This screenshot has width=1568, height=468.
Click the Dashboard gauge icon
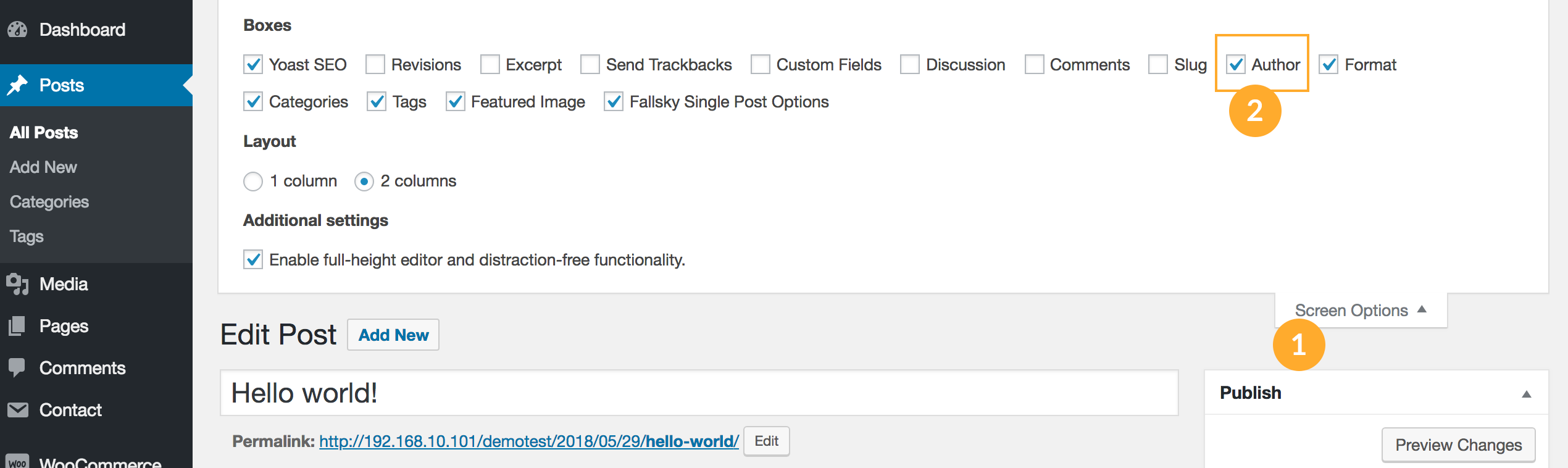[x=18, y=30]
